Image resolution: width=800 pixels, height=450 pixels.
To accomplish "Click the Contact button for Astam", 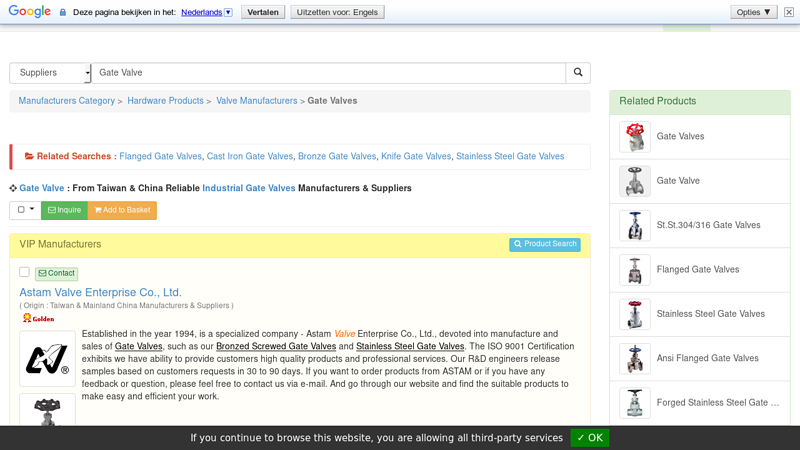I will (x=57, y=273).
